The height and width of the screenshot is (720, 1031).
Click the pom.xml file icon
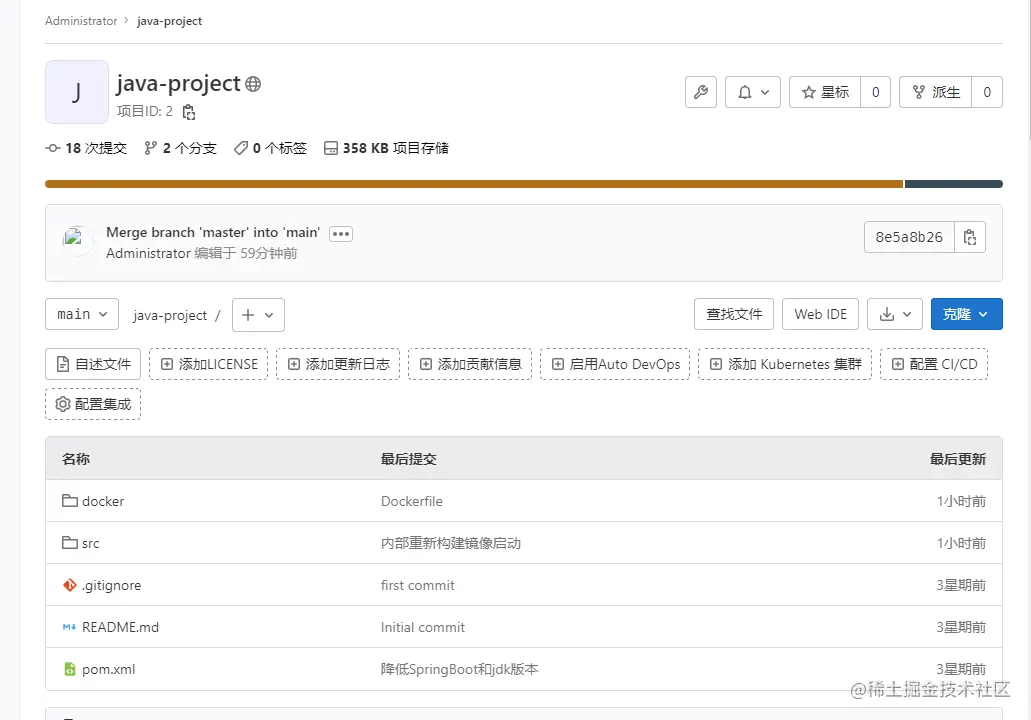point(70,669)
